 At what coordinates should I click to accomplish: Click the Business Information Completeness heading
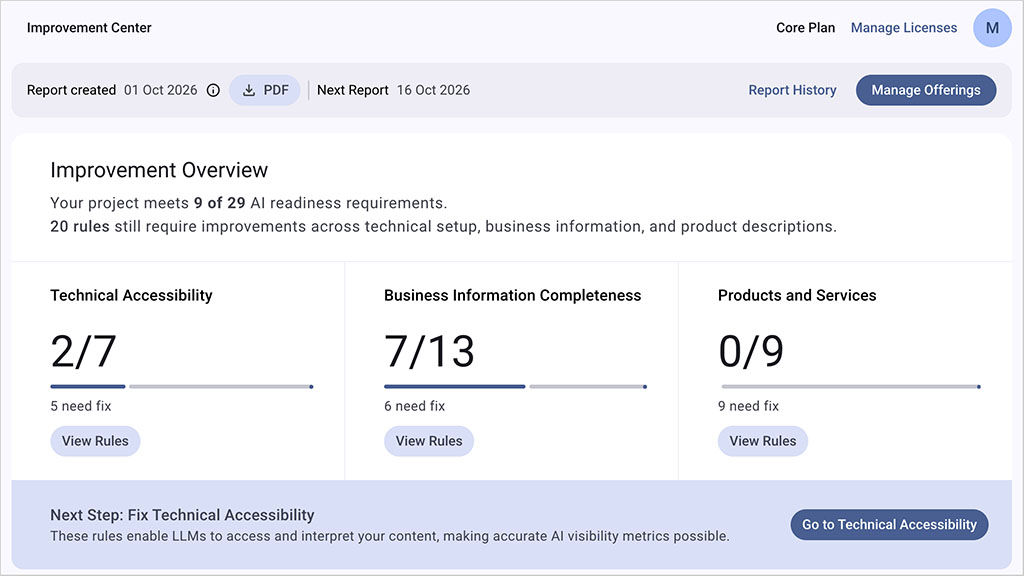[513, 296]
